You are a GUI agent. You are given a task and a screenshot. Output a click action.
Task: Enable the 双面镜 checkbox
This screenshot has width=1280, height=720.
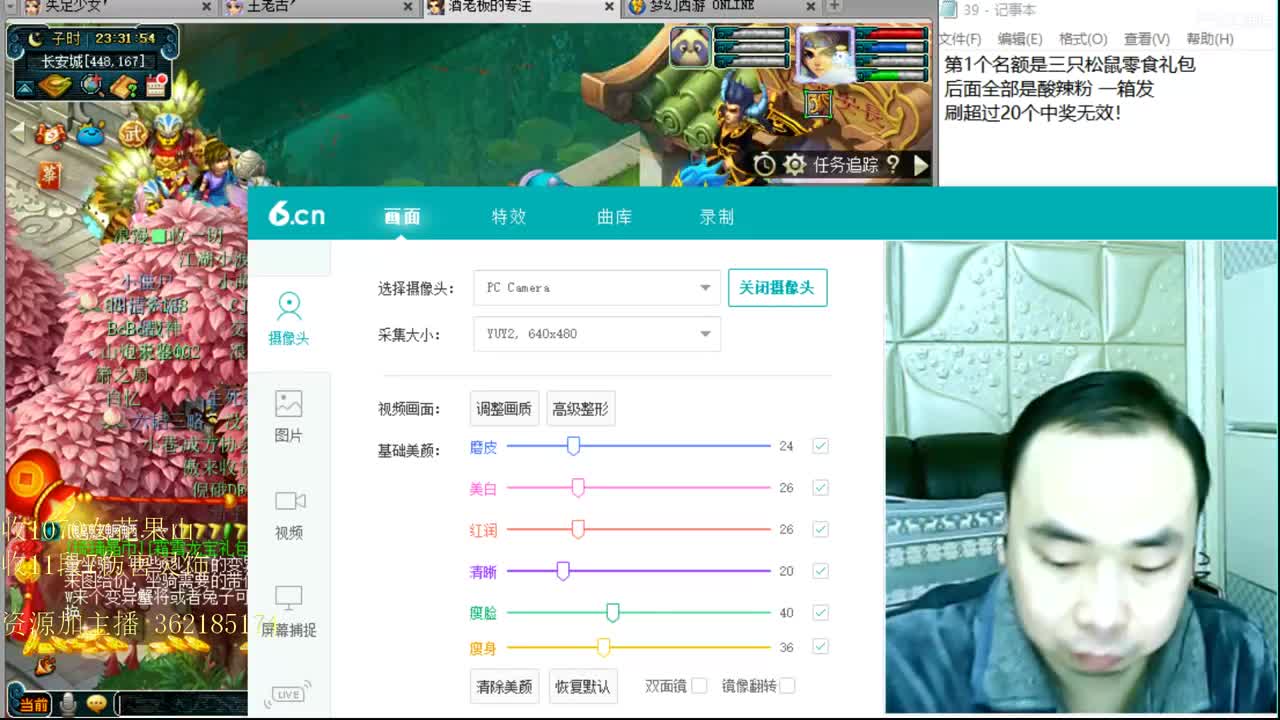click(x=699, y=686)
